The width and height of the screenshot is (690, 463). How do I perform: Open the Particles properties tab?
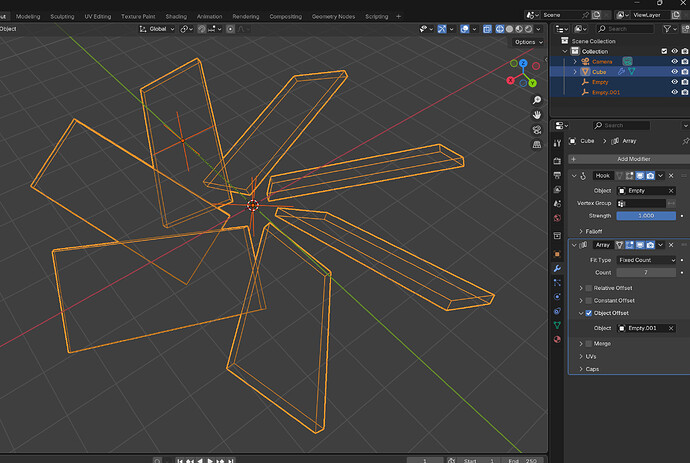(557, 283)
